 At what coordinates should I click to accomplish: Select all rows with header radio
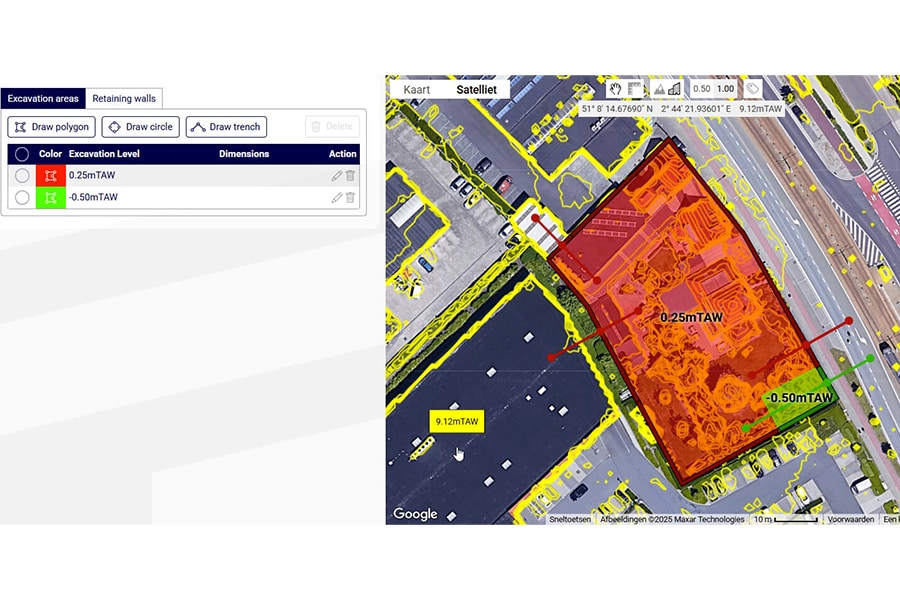[x=22, y=154]
